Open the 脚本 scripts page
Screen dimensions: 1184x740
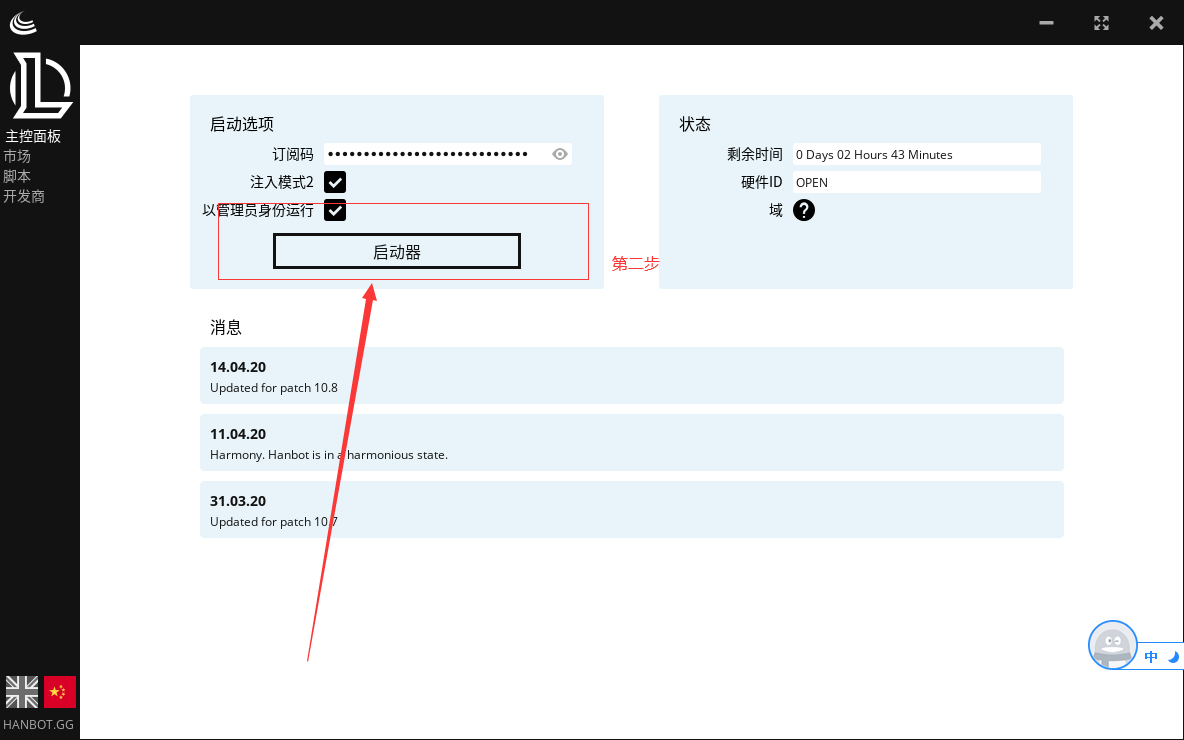click(17, 176)
